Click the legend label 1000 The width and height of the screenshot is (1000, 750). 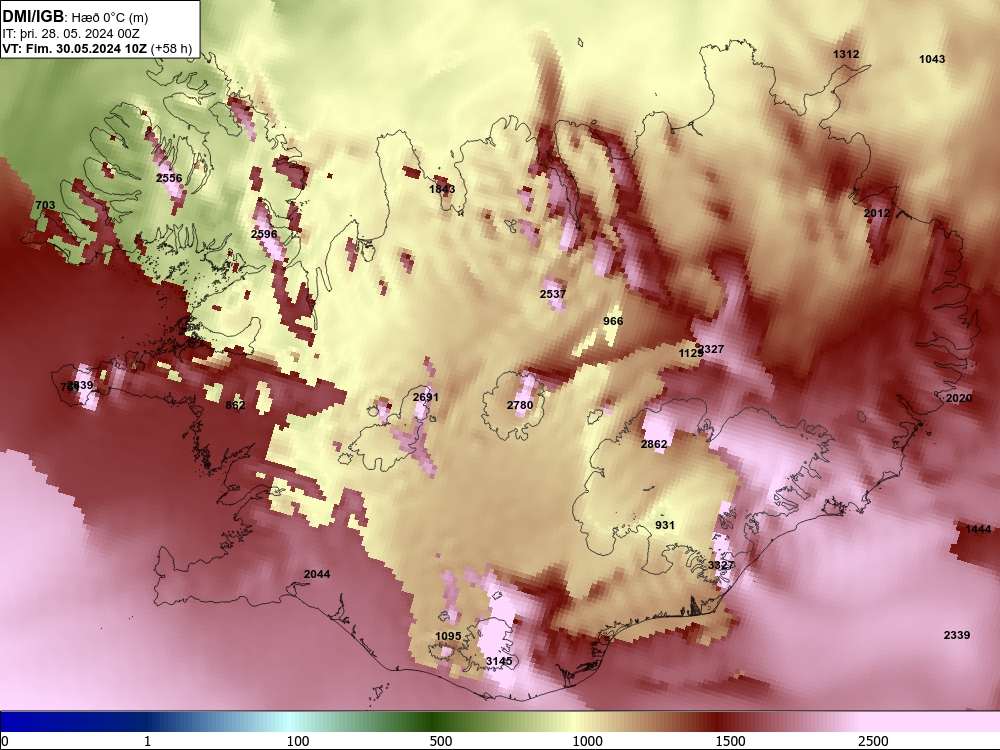587,742
